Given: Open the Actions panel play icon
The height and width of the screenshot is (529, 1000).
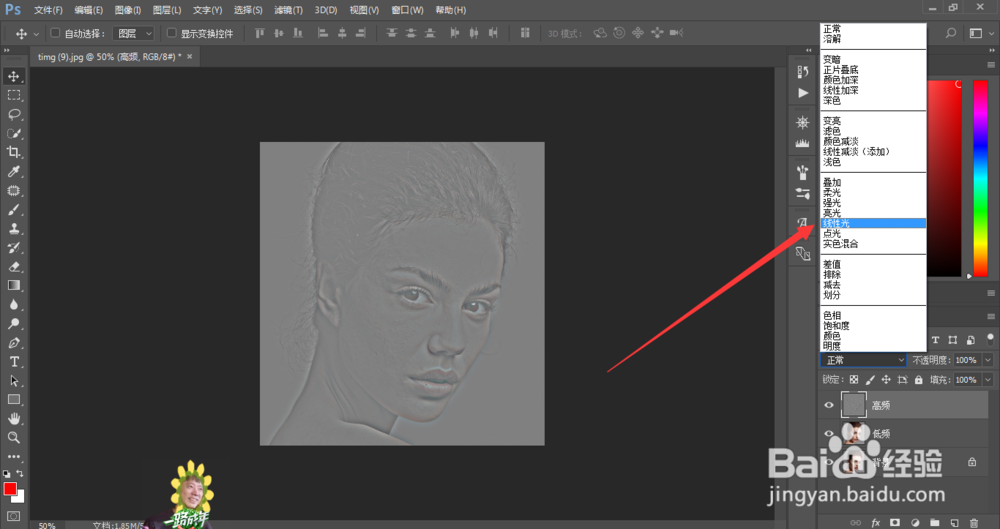Looking at the screenshot, I should [x=803, y=93].
